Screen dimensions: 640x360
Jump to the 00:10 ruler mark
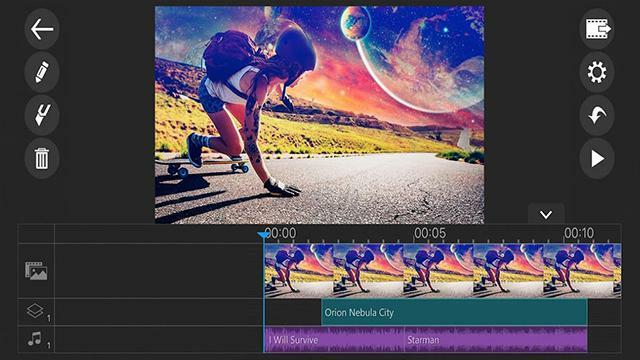click(x=579, y=233)
